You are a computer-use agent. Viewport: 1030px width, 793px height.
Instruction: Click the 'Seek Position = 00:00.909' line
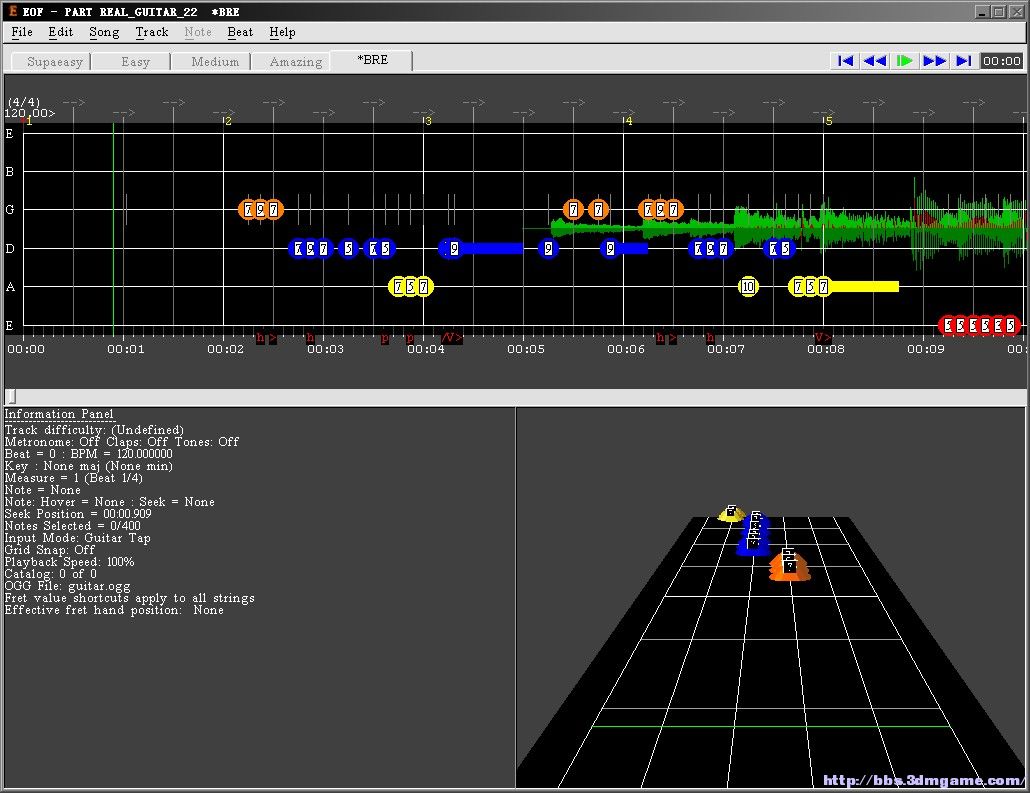pos(78,514)
